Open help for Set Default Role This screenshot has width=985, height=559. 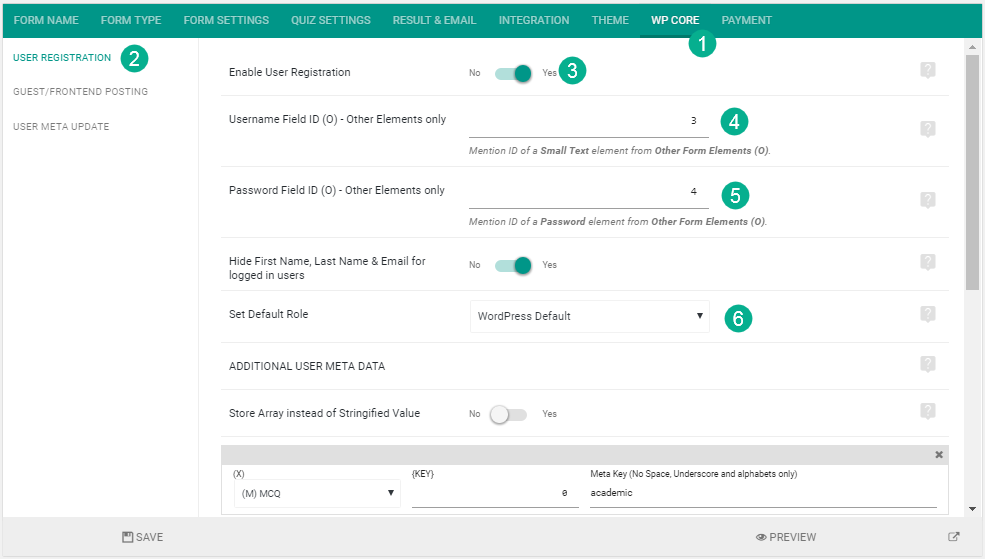click(927, 314)
